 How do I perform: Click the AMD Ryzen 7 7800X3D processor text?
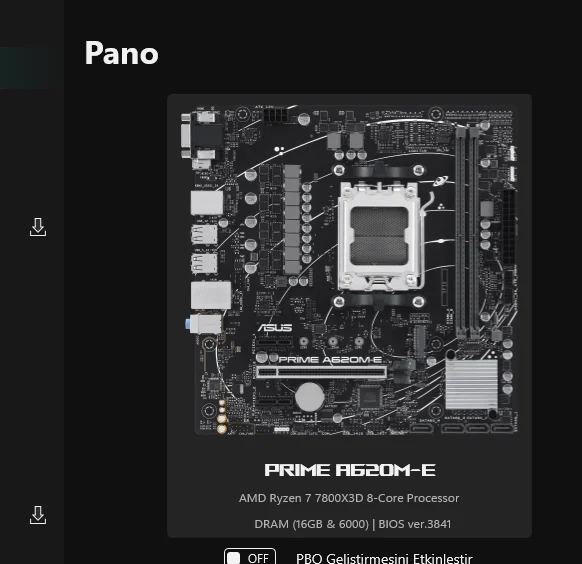pyautogui.click(x=349, y=498)
